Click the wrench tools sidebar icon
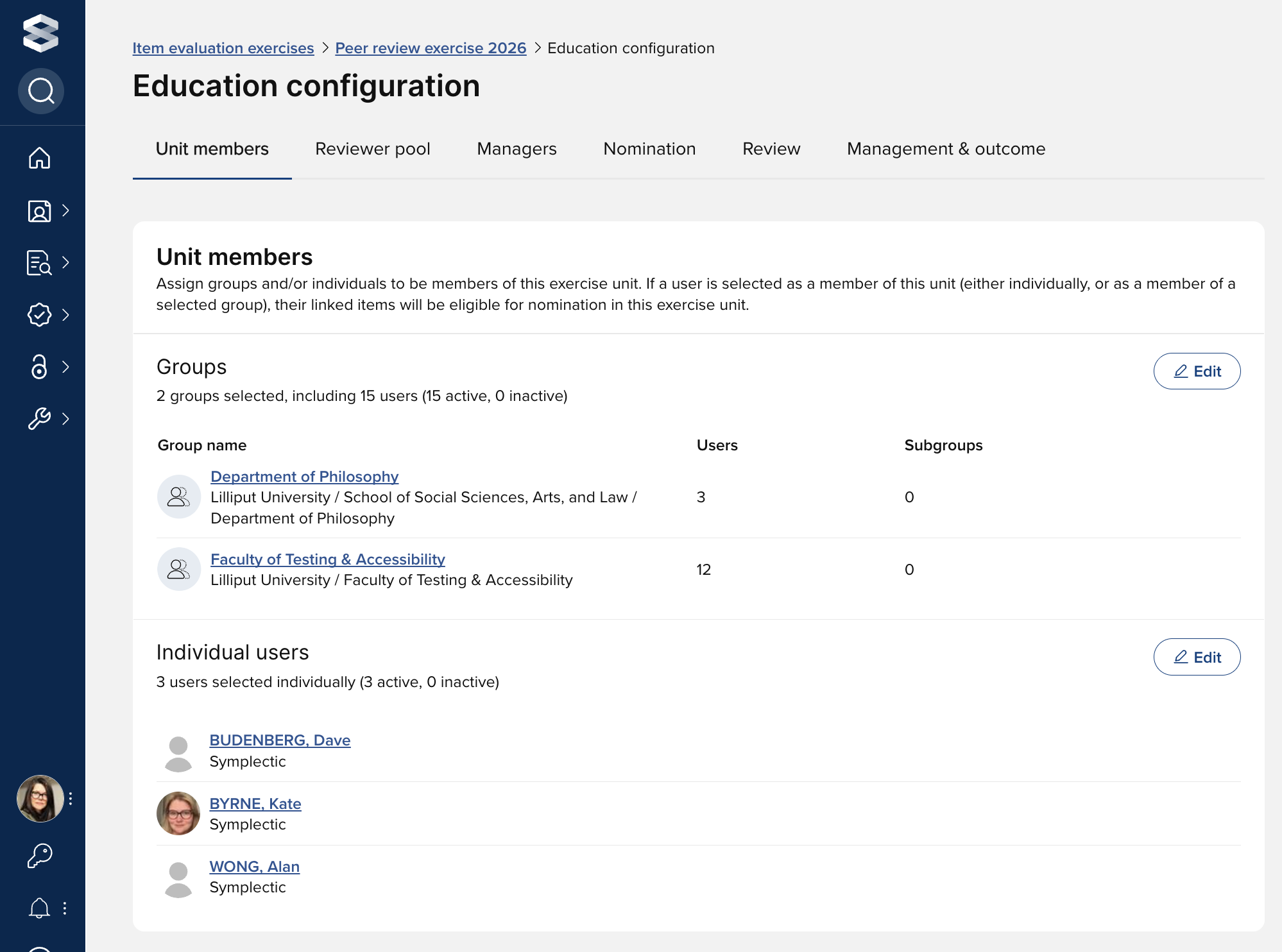 tap(39, 419)
